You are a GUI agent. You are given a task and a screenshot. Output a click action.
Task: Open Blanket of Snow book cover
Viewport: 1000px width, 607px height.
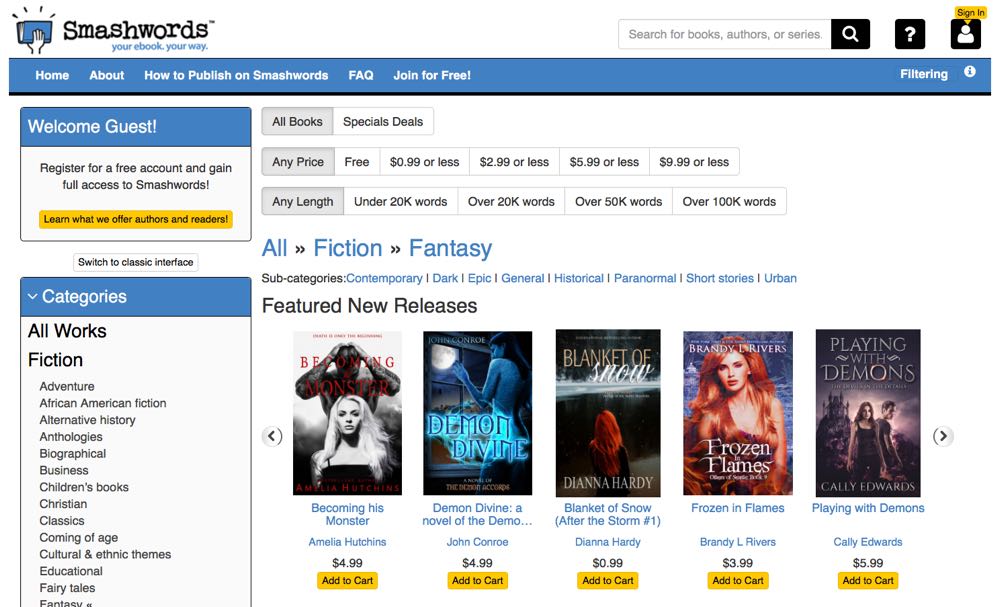(608, 413)
